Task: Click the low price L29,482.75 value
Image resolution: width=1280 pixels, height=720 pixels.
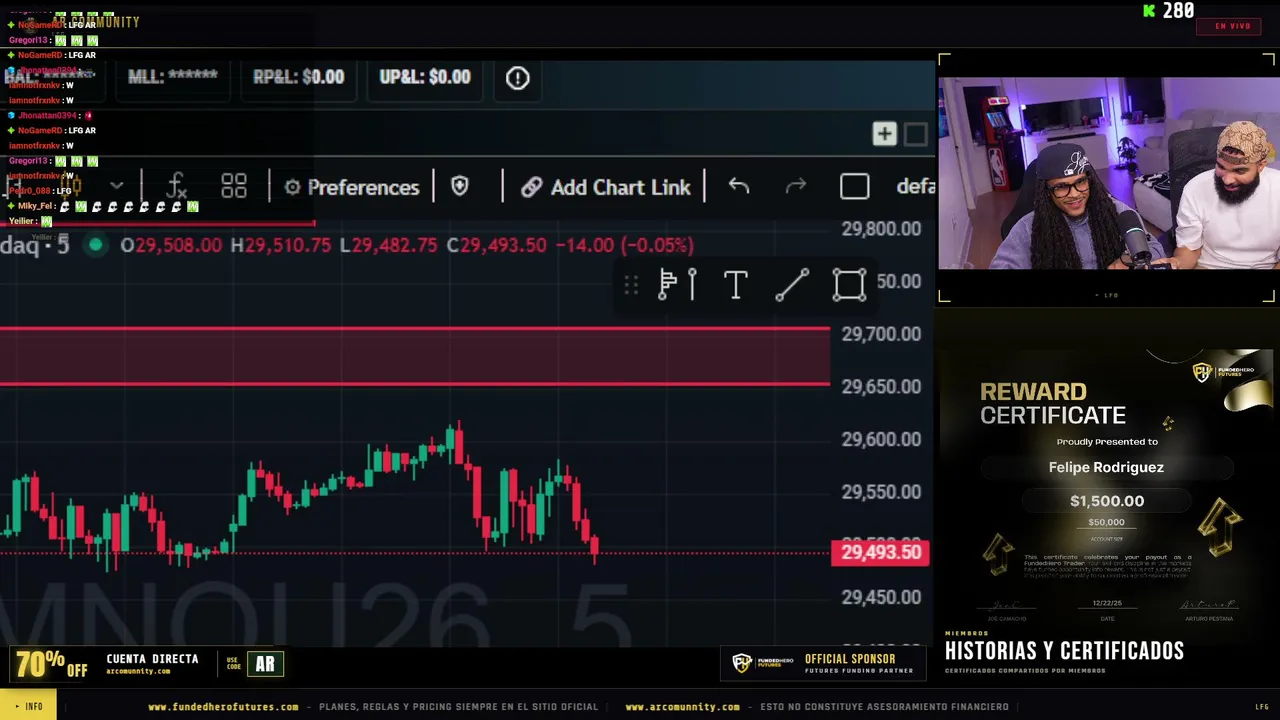Action: (389, 245)
